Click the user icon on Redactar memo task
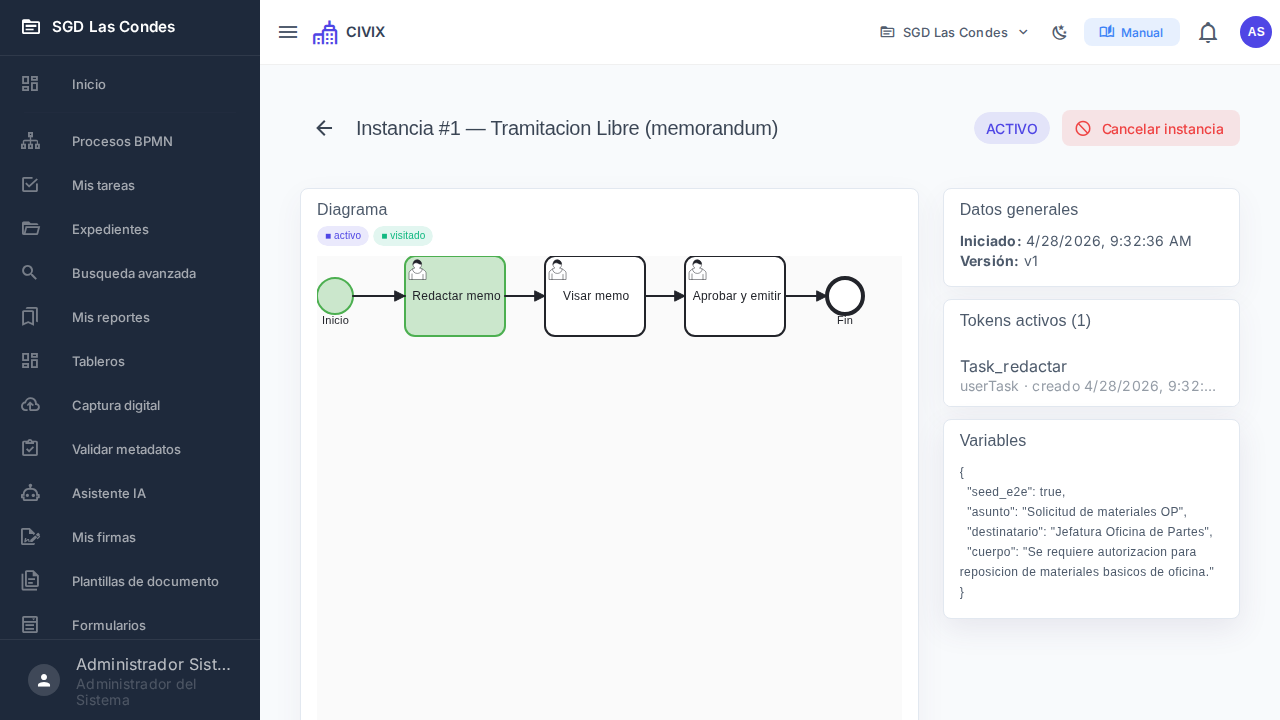Image resolution: width=1280 pixels, height=720 pixels. click(418, 270)
